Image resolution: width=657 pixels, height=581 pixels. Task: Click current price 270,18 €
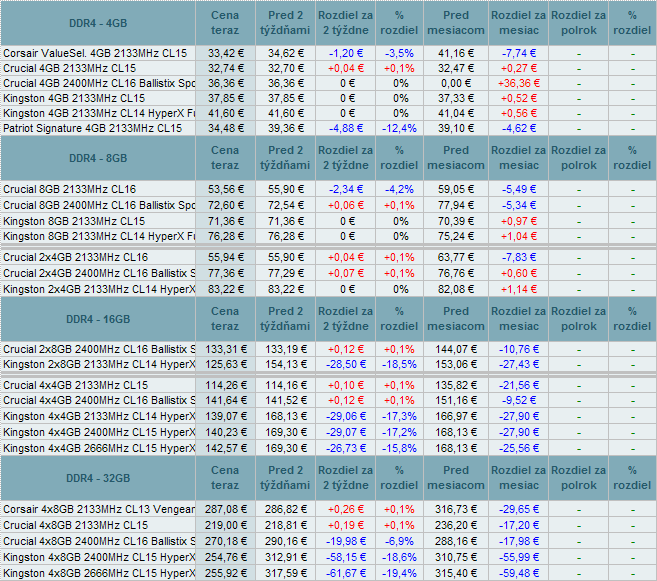pyautogui.click(x=226, y=541)
